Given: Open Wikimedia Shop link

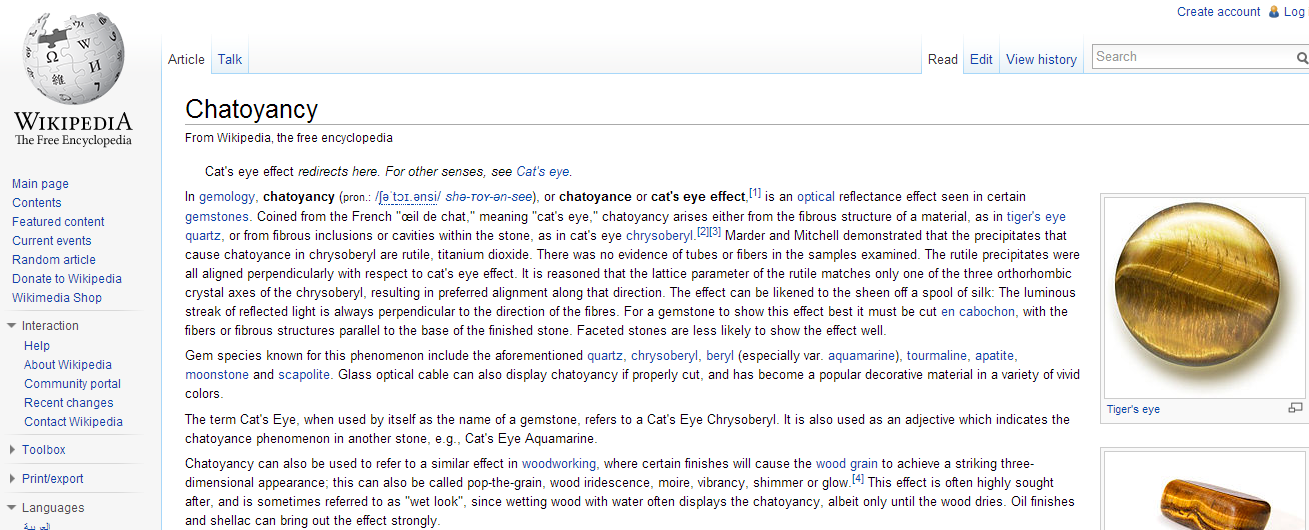Looking at the screenshot, I should pos(57,298).
